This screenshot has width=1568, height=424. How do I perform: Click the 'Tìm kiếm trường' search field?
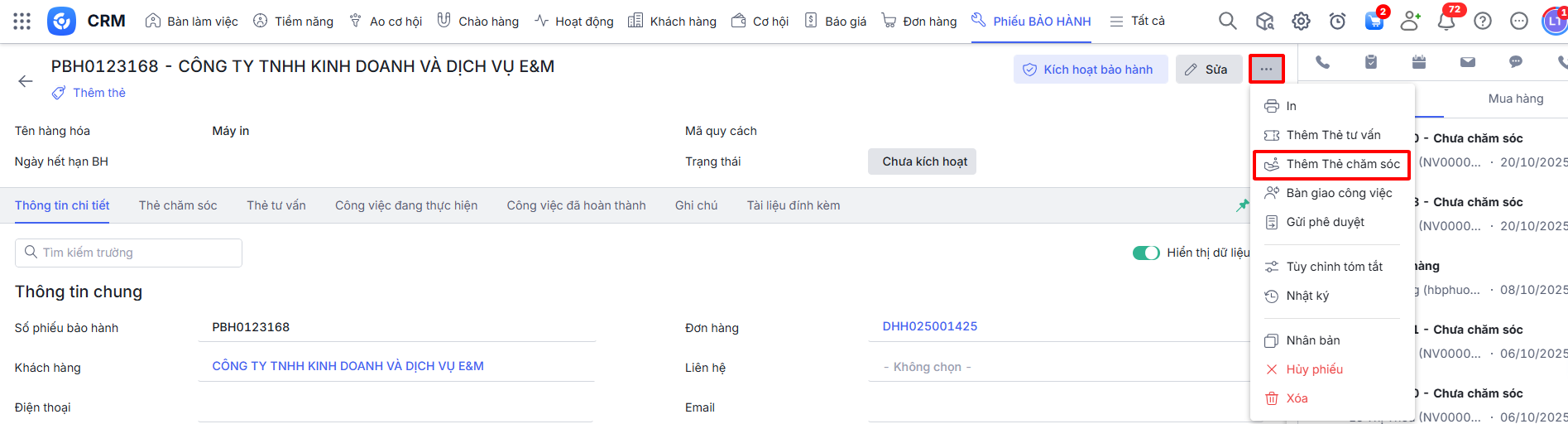129,253
